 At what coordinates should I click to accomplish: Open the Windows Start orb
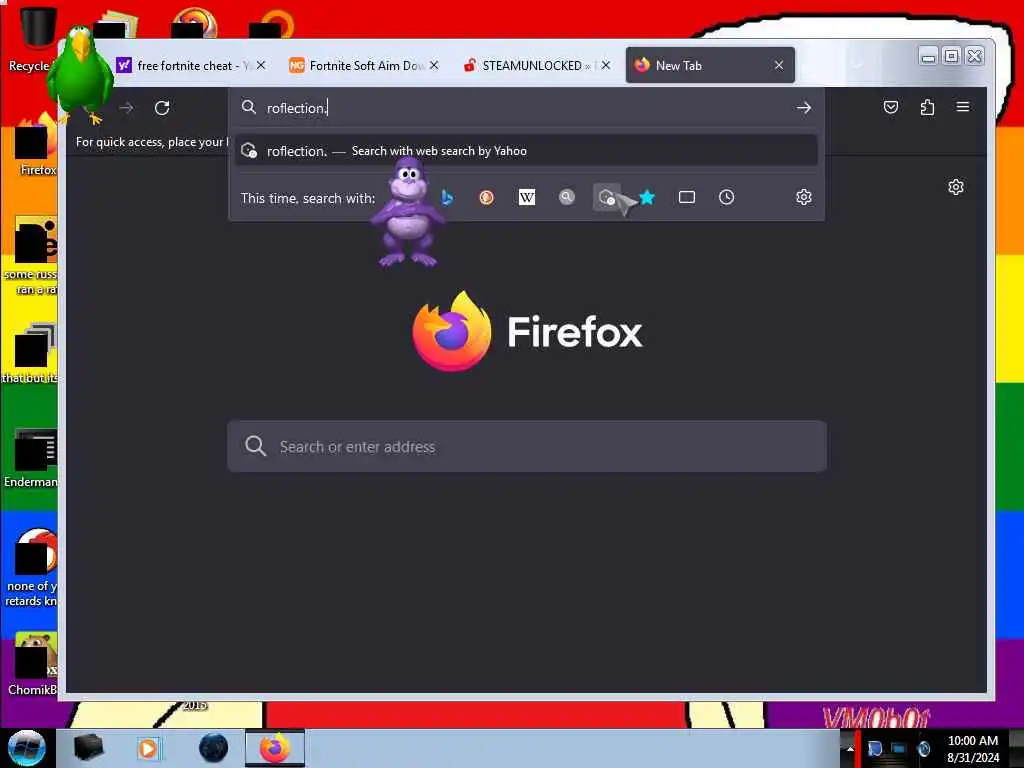tap(27, 748)
